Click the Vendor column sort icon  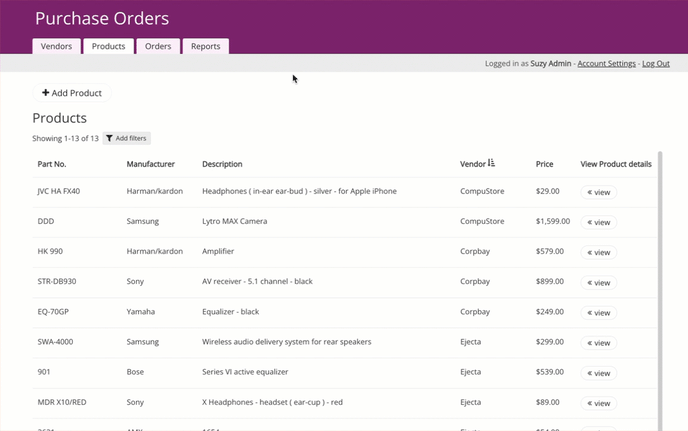click(x=491, y=163)
